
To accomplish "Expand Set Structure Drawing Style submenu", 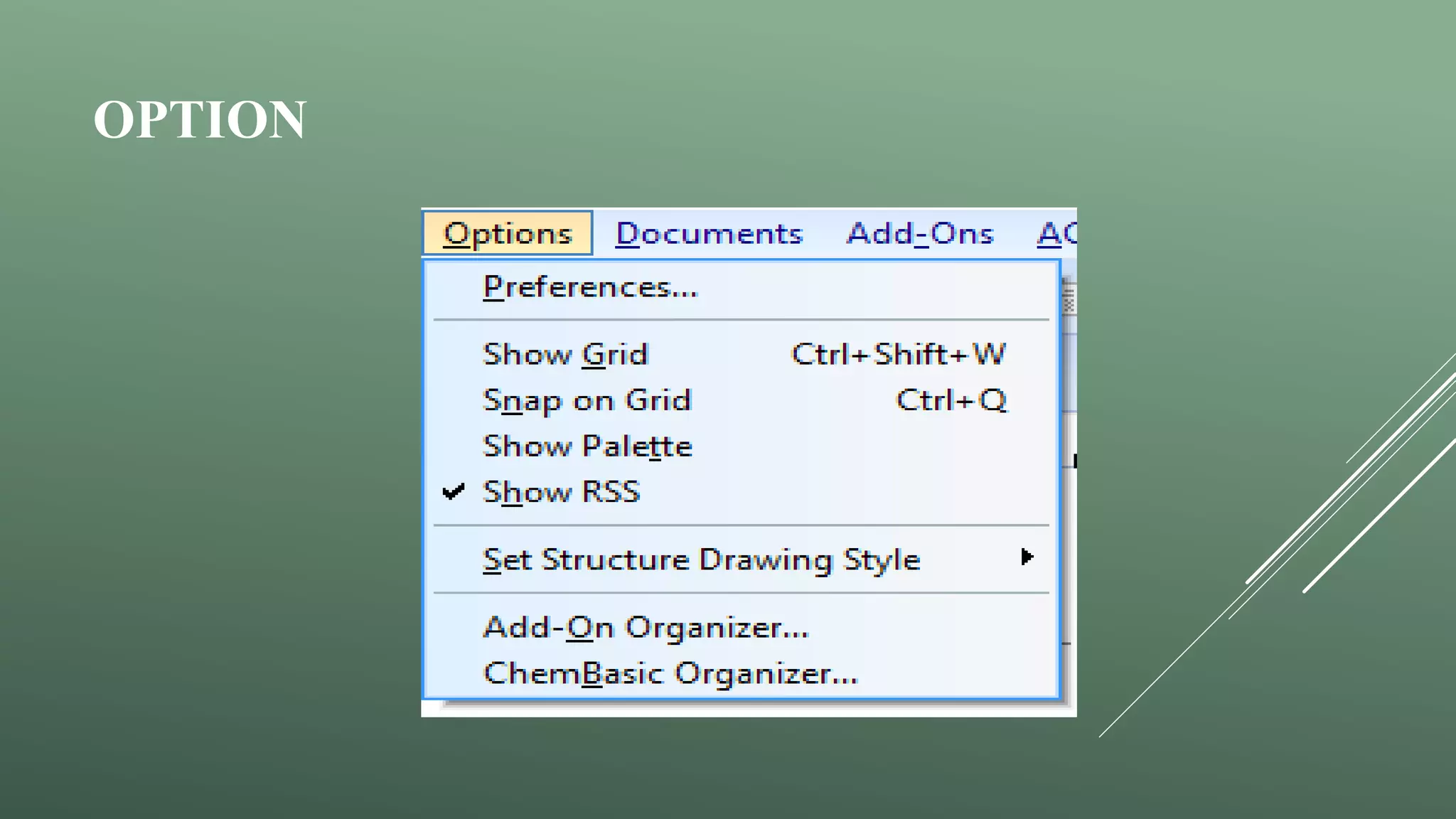I will point(701,560).
